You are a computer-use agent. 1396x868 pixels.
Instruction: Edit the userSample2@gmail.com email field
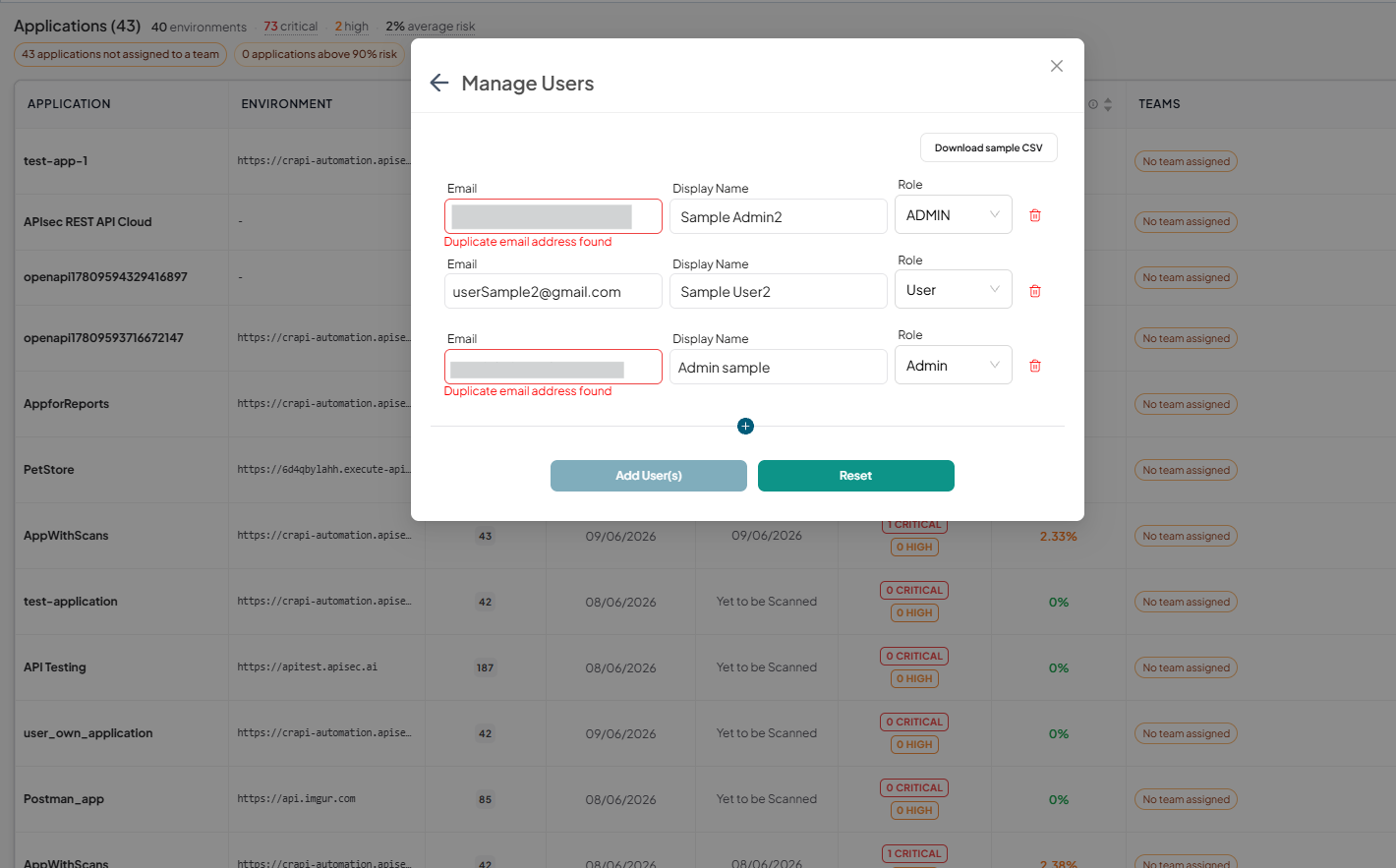click(x=553, y=291)
